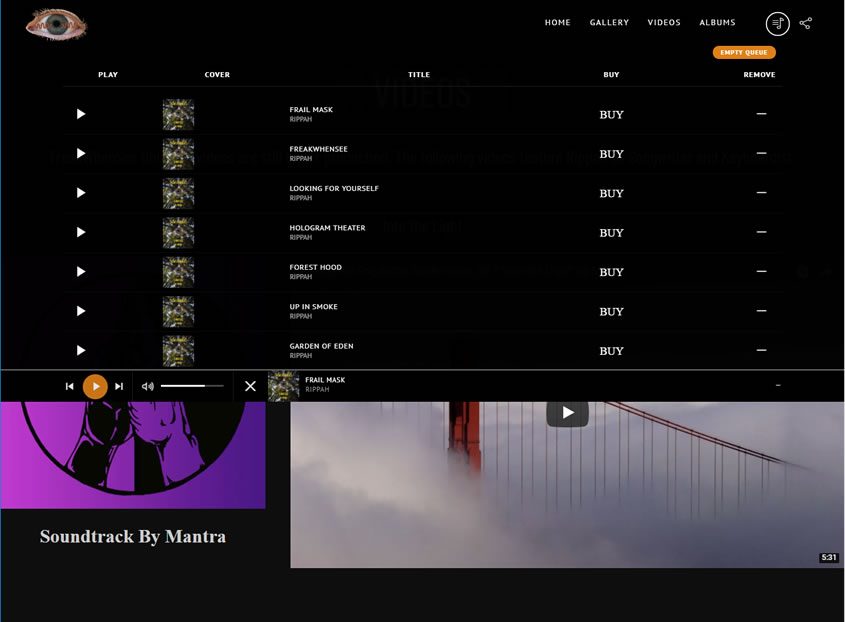Click the orange play button in player bar

point(95,386)
